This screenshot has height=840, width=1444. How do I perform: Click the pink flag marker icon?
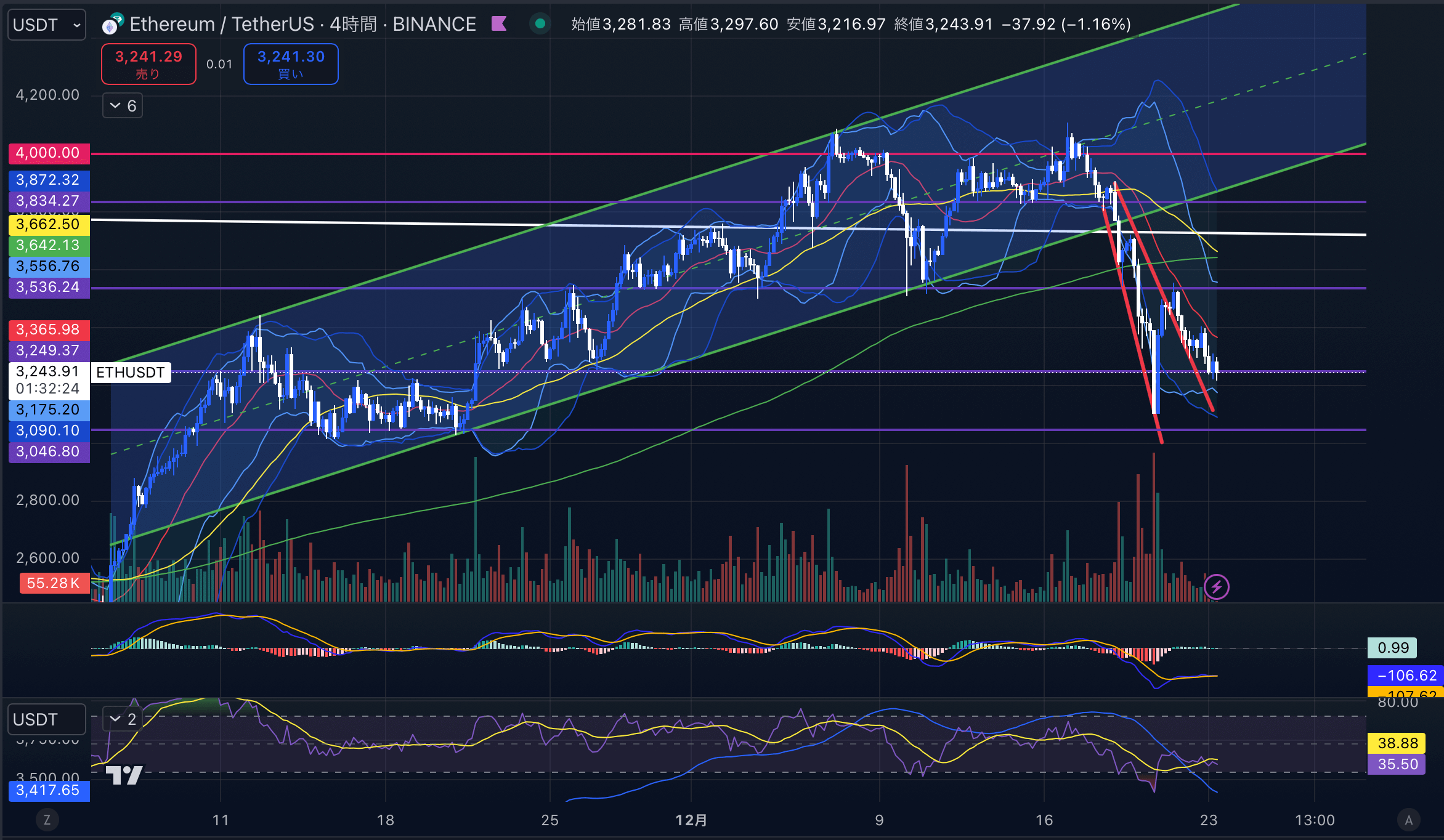point(499,24)
